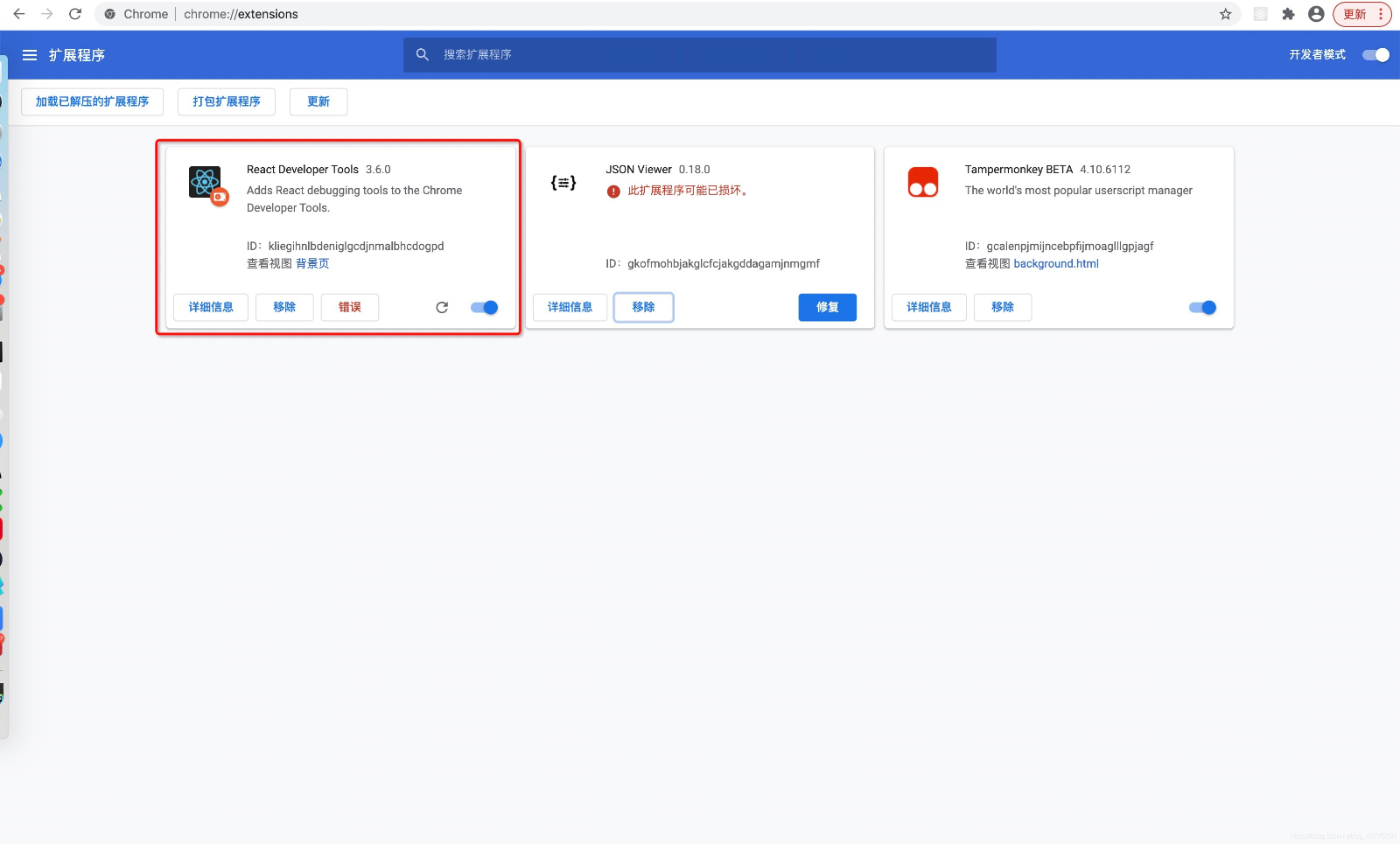Select React Developer Tools ID text
1400x844 pixels.
click(x=356, y=246)
